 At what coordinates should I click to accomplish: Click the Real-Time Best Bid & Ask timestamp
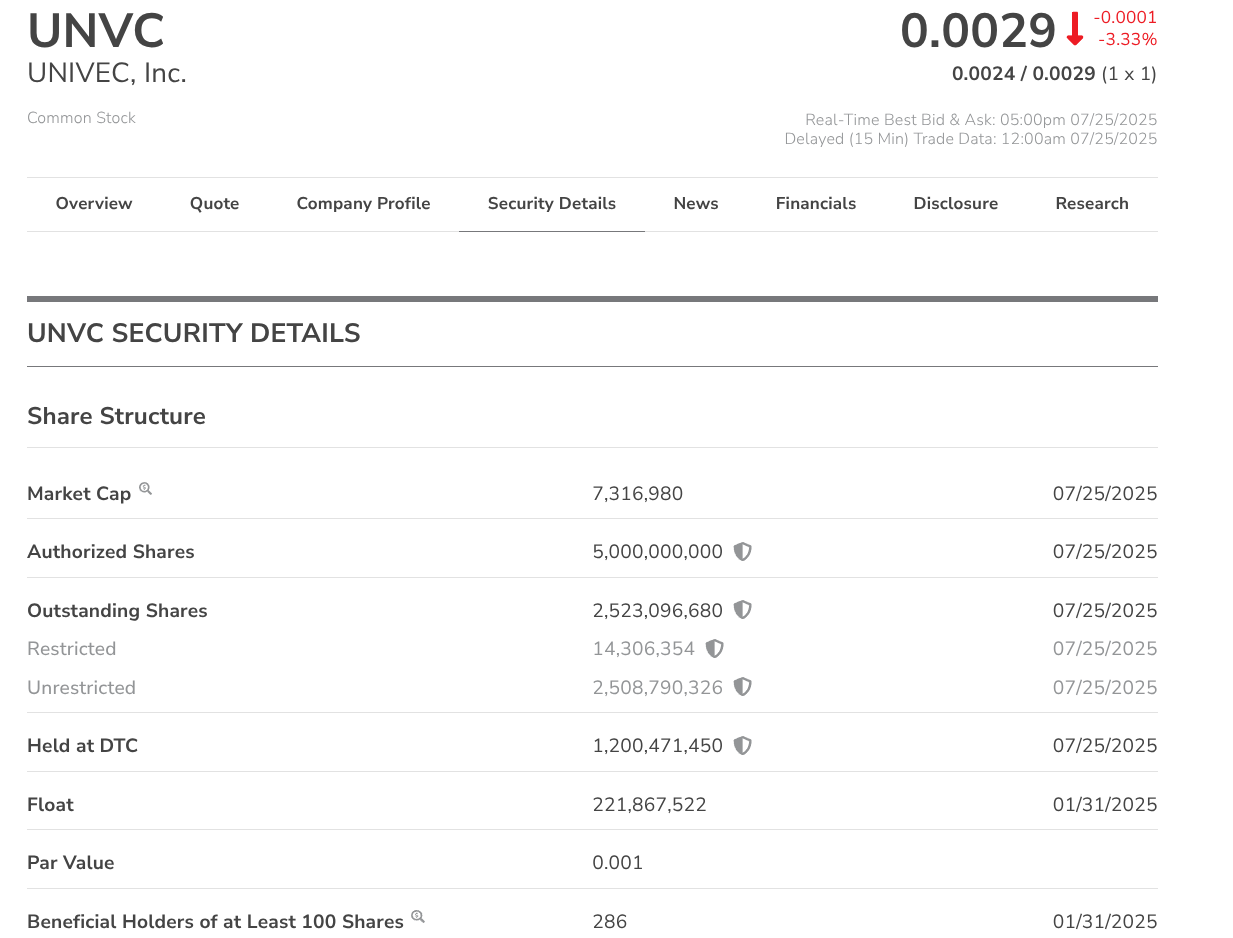981,120
